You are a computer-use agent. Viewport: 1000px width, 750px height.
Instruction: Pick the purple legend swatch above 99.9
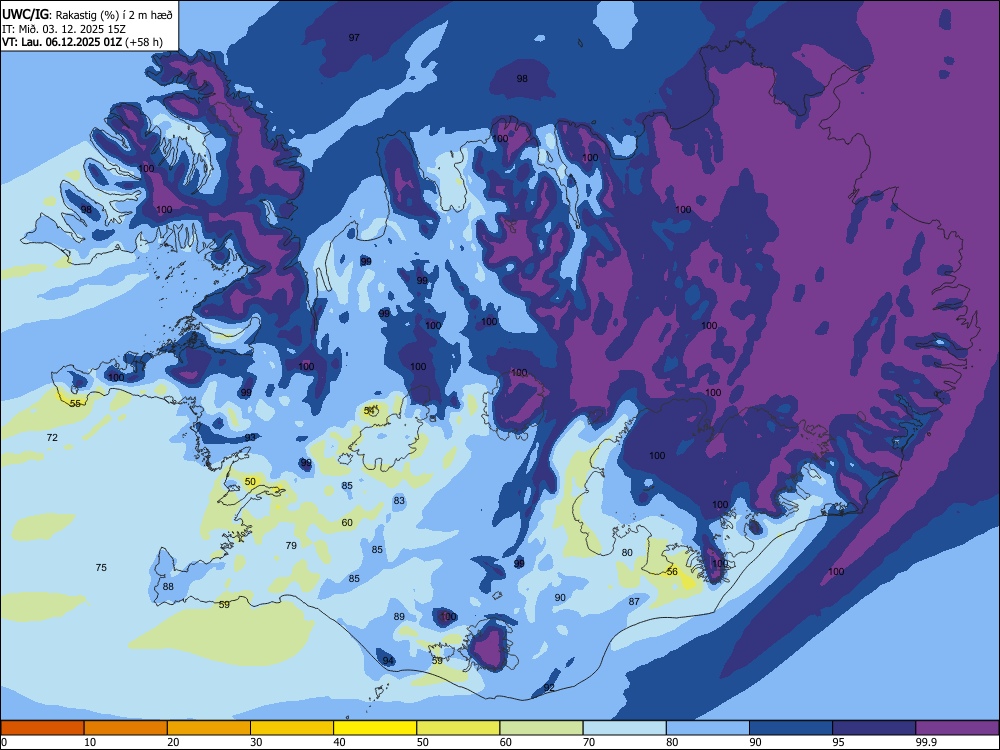pyautogui.click(x=957, y=728)
